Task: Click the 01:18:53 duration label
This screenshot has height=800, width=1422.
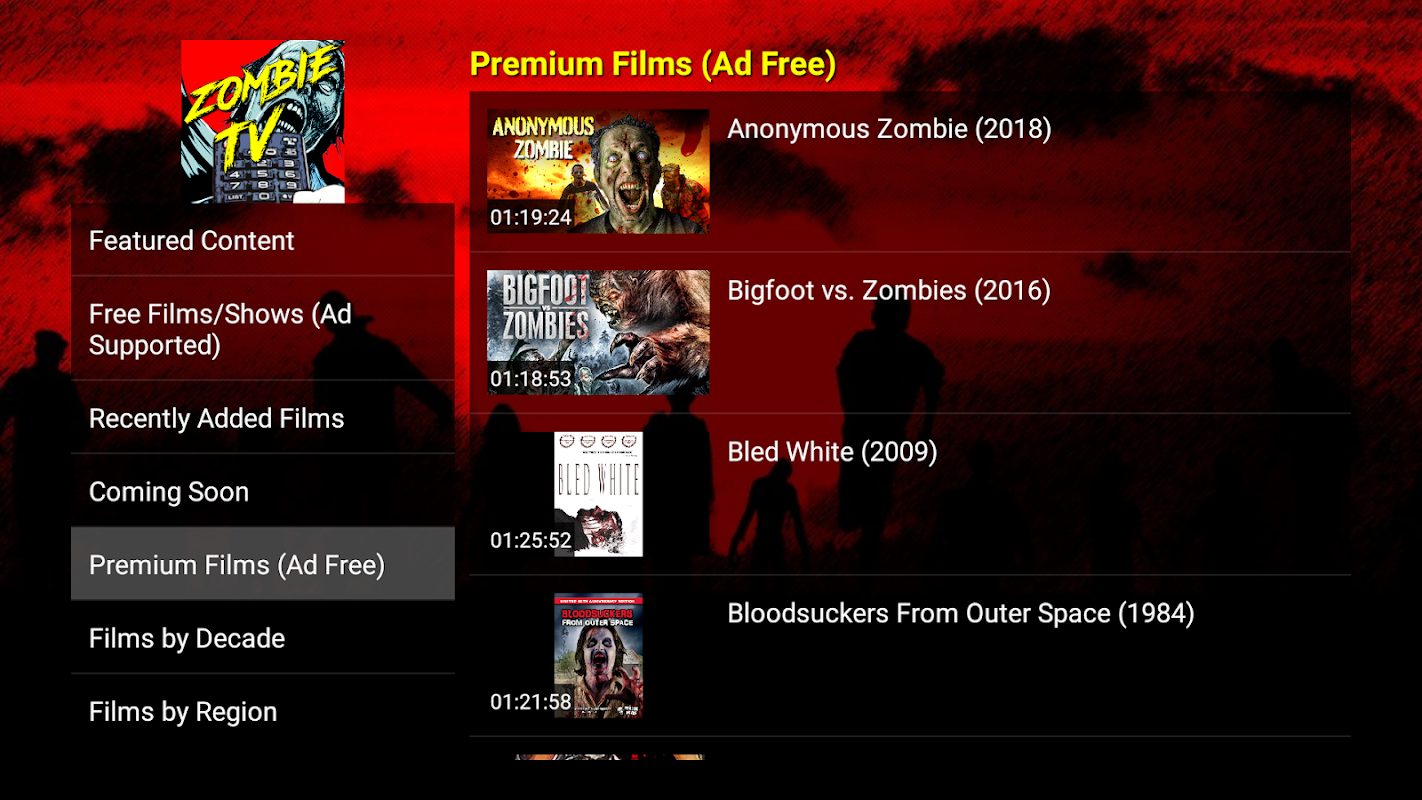Action: [531, 379]
